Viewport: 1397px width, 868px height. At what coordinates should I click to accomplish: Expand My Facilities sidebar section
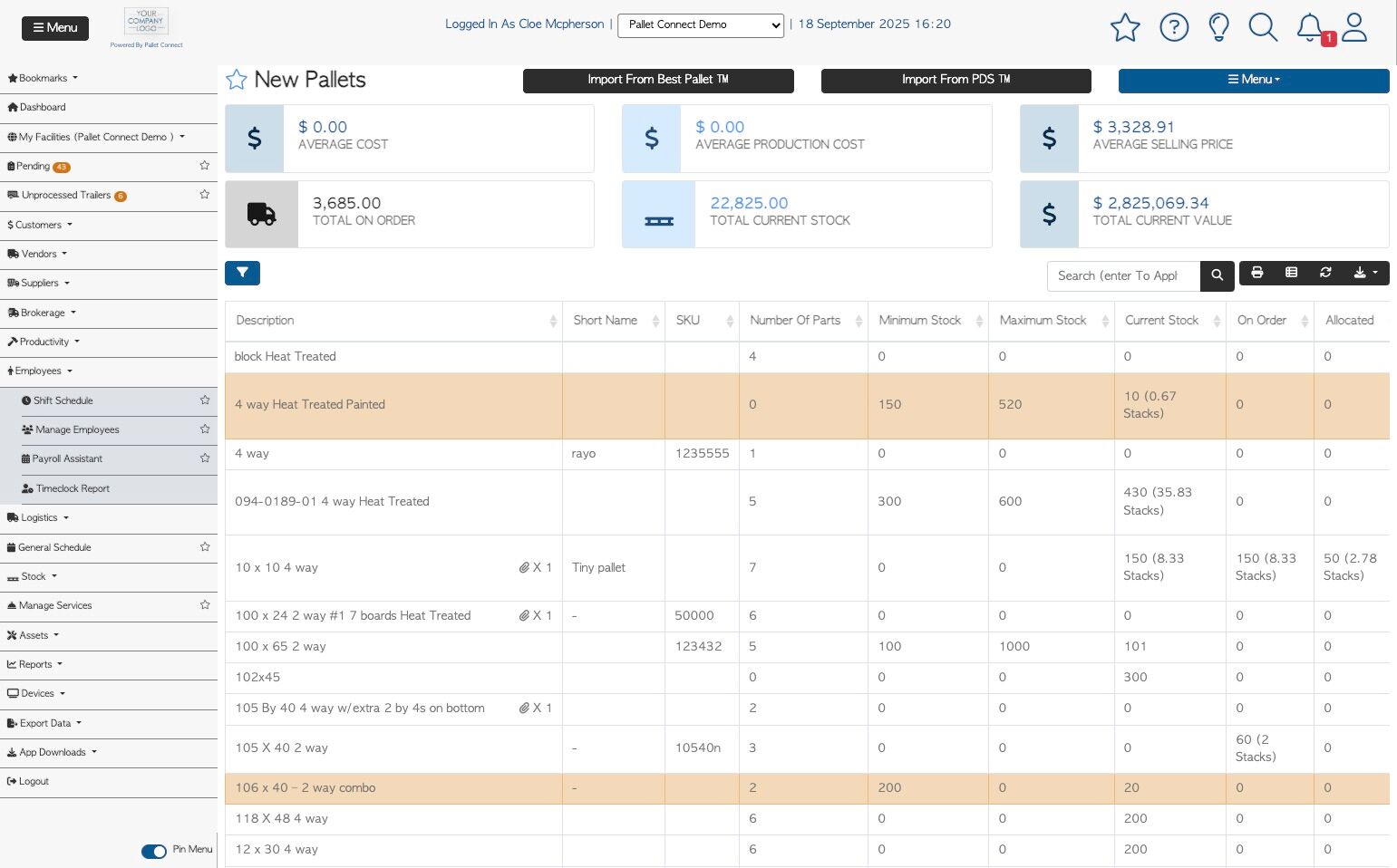click(96, 137)
